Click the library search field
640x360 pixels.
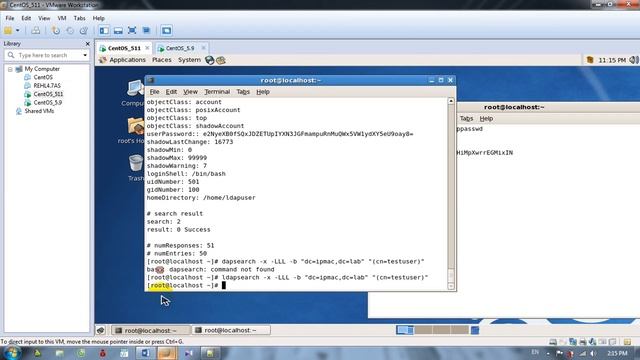tap(47, 55)
